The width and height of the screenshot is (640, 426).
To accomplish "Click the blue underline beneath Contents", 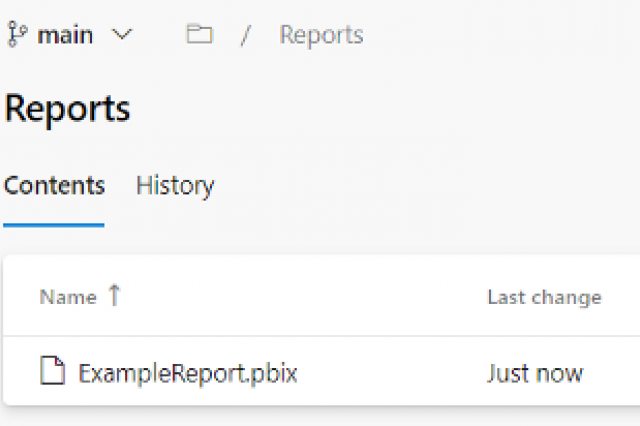I will pos(53,225).
